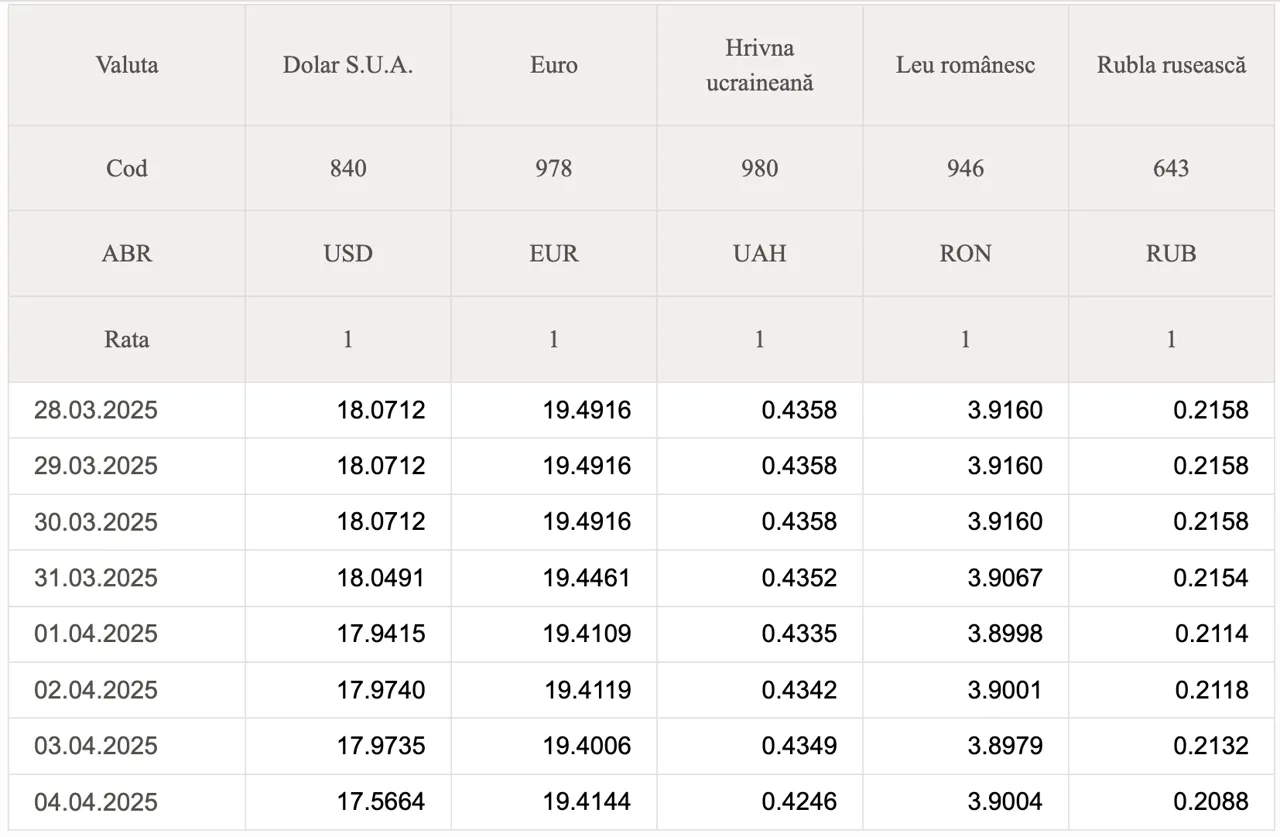Image resolution: width=1280 pixels, height=837 pixels.
Task: Click the date 31.03.2025
Action: pos(96,578)
